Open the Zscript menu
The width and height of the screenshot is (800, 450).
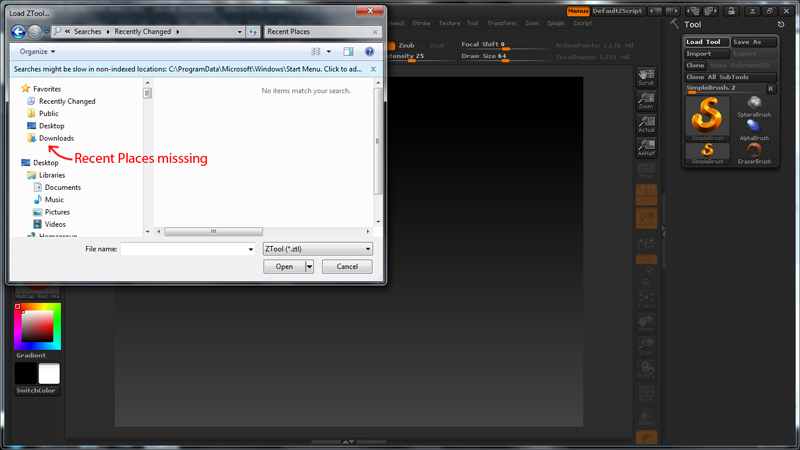click(x=582, y=23)
